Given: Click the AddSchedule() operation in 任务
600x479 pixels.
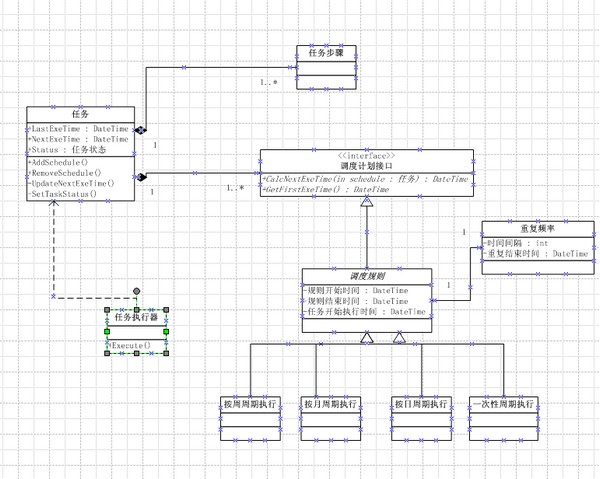Looking at the screenshot, I should pyautogui.click(x=58, y=162).
